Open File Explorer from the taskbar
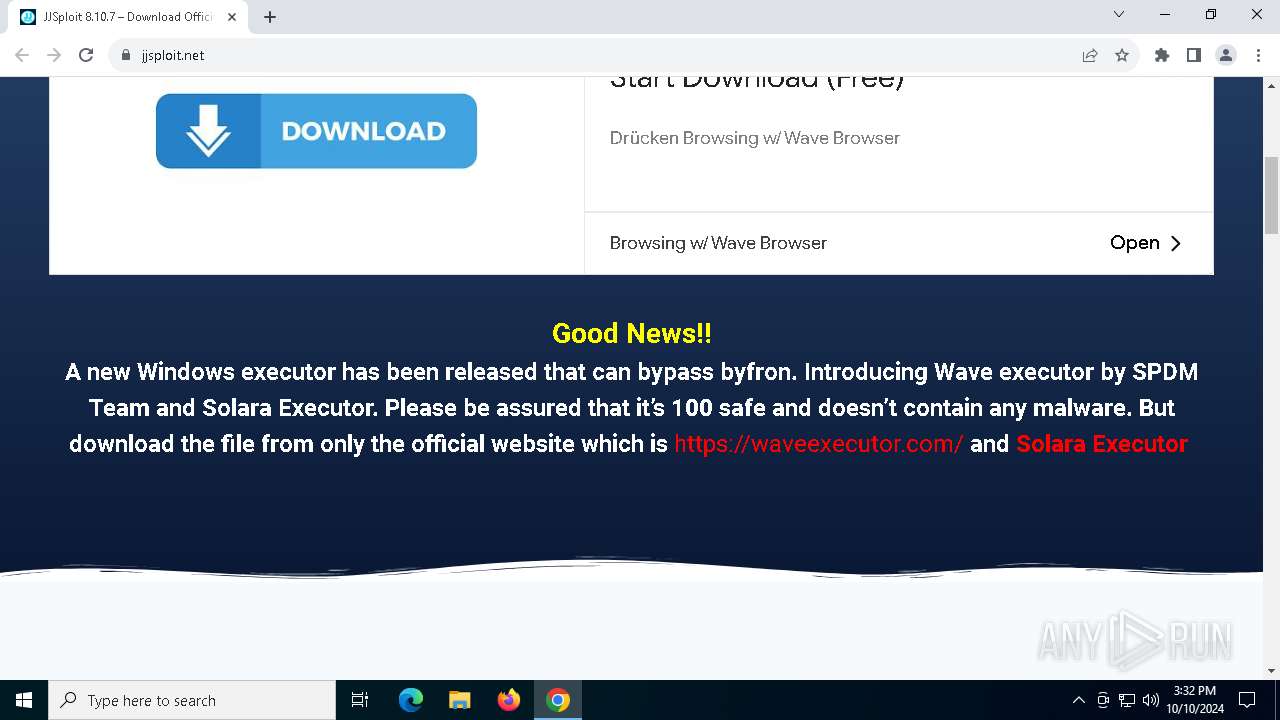 pos(460,700)
